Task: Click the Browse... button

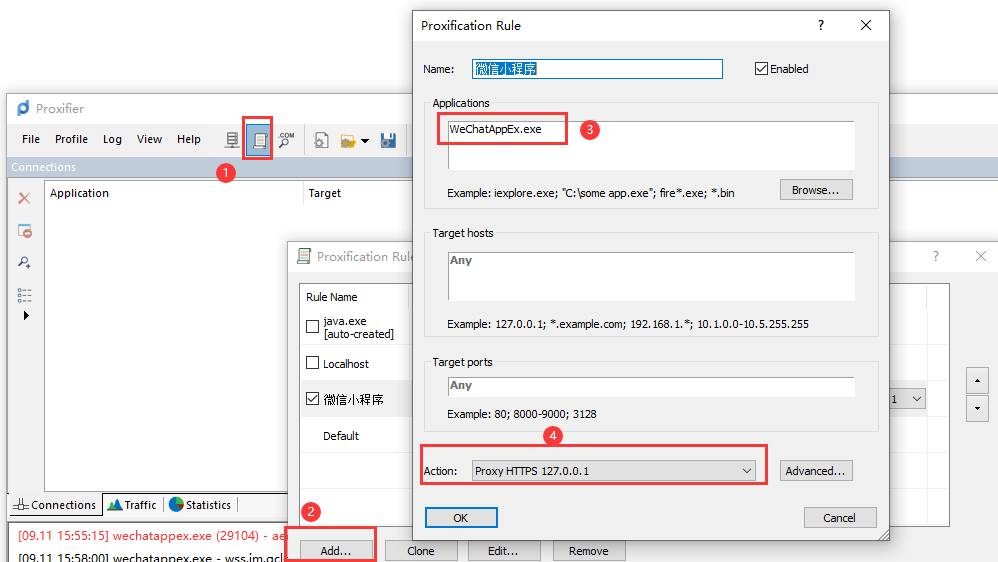Action: (x=816, y=190)
